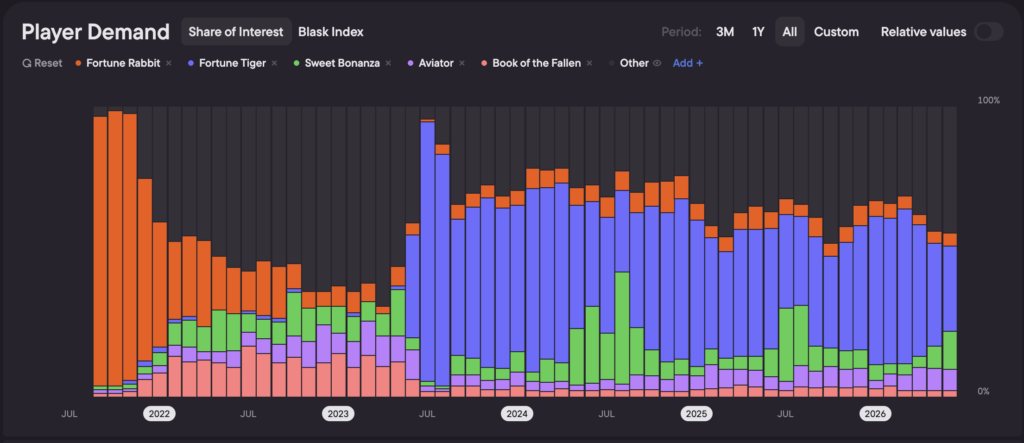Remove Book of the Fallen series
The image size is (1024, 443).
589,63
